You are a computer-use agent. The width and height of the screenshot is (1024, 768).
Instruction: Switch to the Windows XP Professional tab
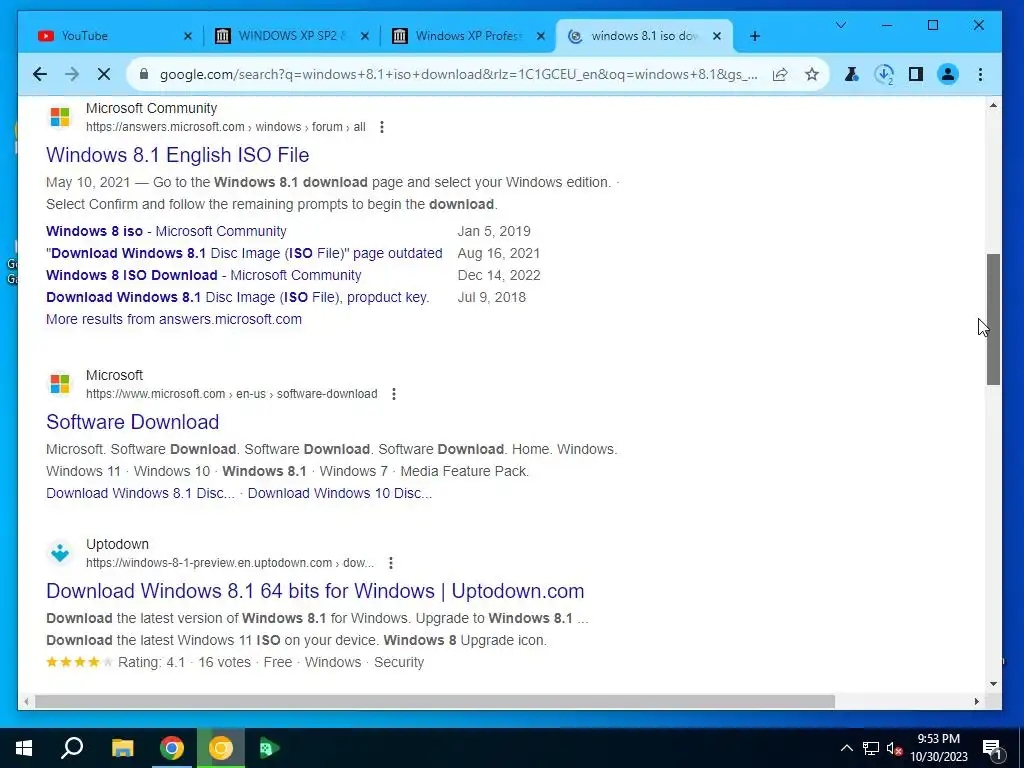[x=469, y=36]
